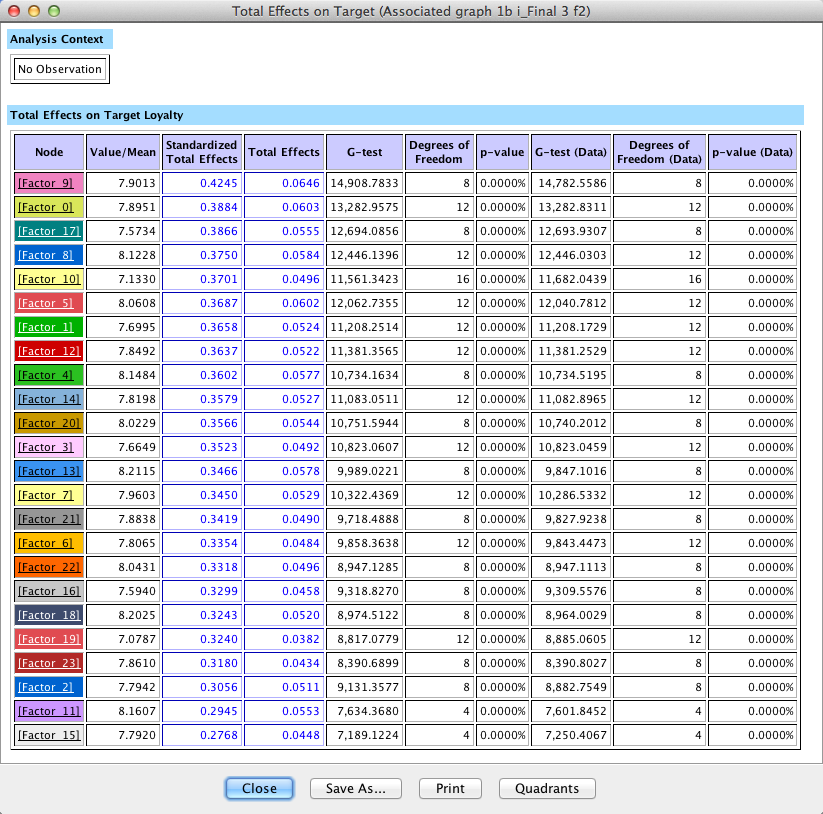The width and height of the screenshot is (823, 814).
Task: Open the Quadrants view button
Action: click(x=546, y=788)
